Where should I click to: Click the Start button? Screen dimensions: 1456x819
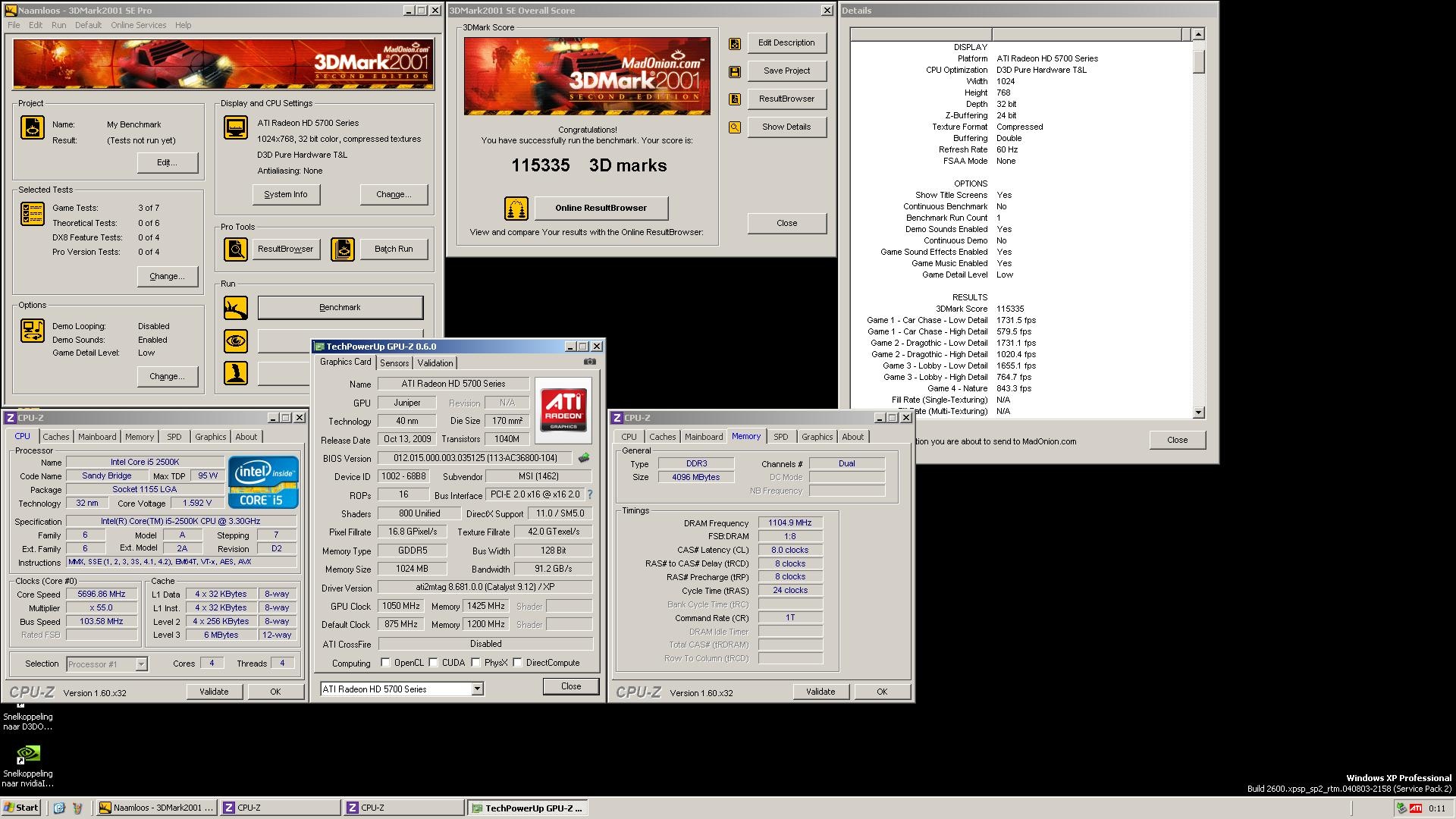(21, 808)
